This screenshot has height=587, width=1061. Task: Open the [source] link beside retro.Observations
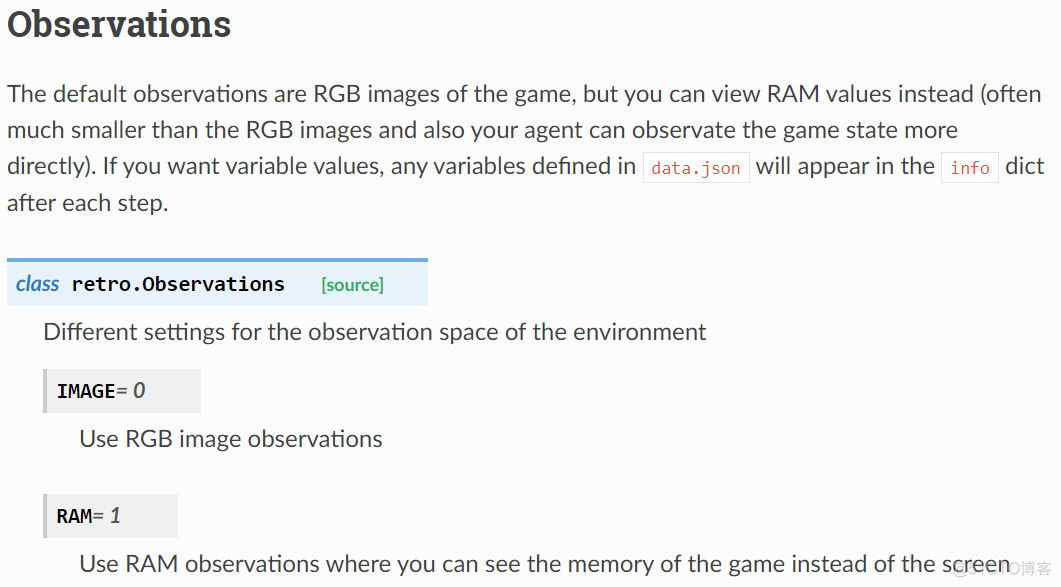click(352, 284)
